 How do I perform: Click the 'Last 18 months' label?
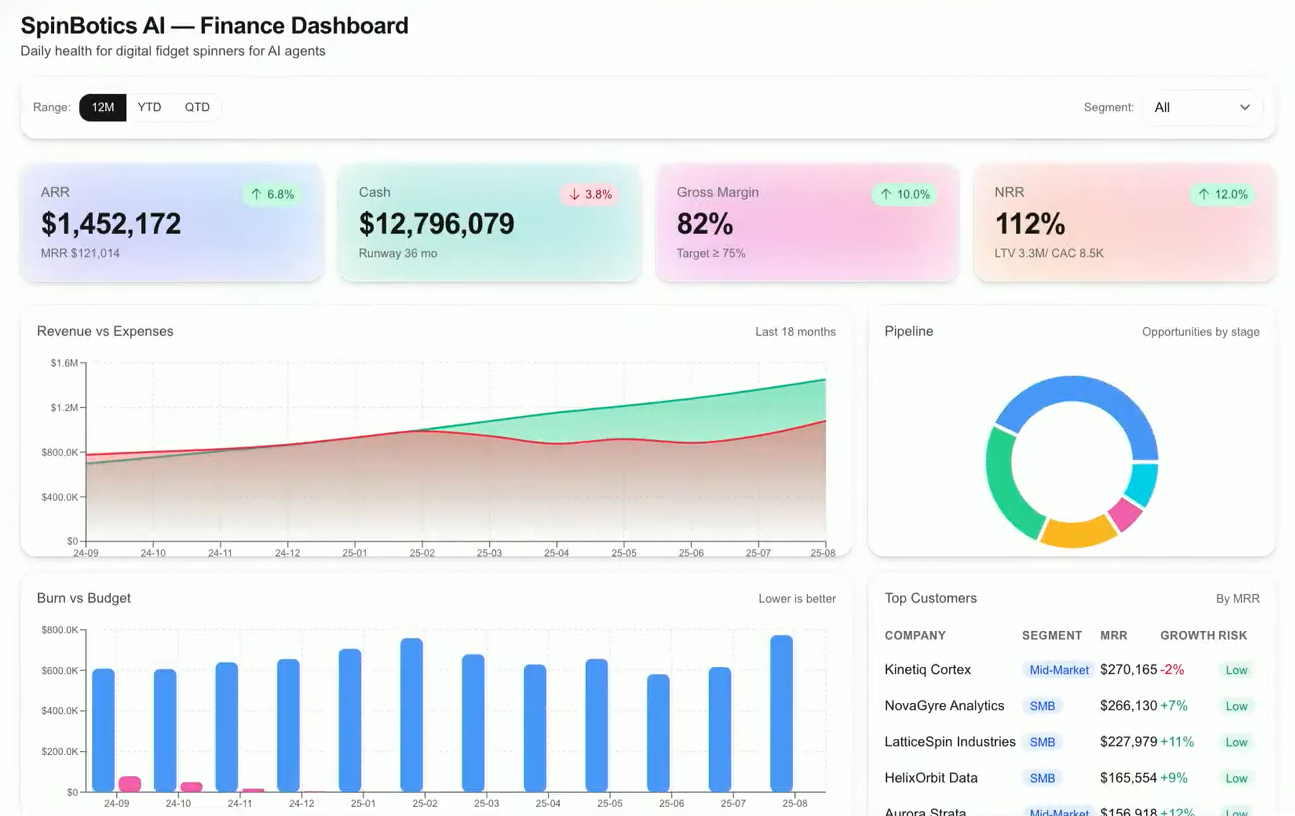tap(795, 332)
